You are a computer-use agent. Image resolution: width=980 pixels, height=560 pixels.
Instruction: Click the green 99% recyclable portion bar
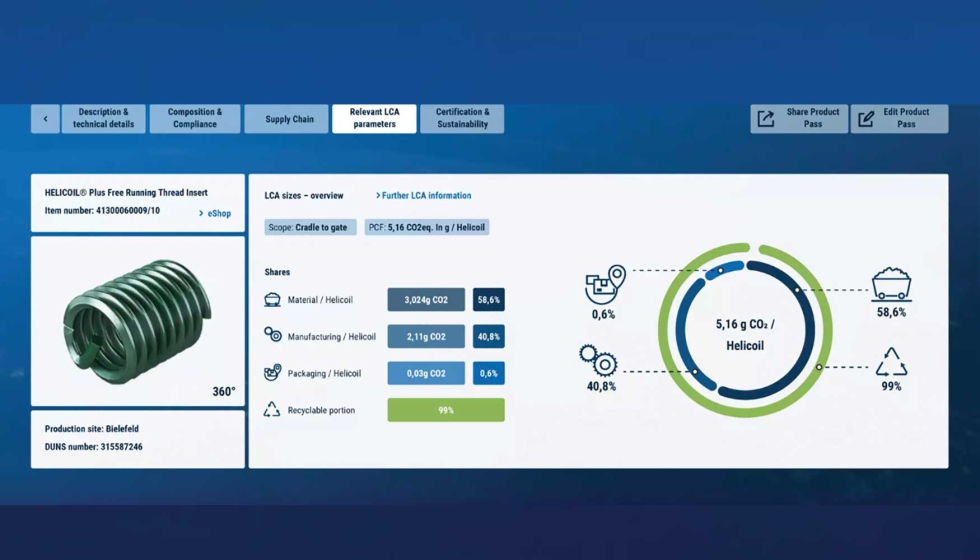[x=446, y=410]
